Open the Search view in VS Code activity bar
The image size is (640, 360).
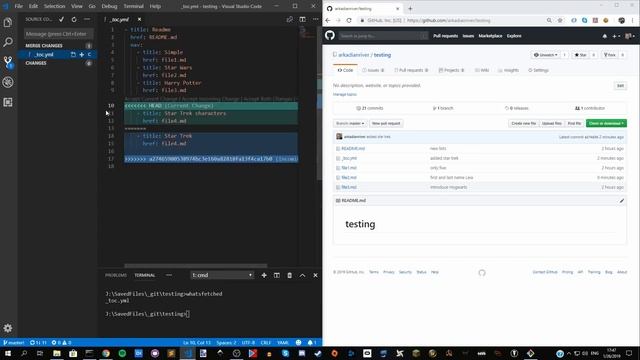[8, 42]
